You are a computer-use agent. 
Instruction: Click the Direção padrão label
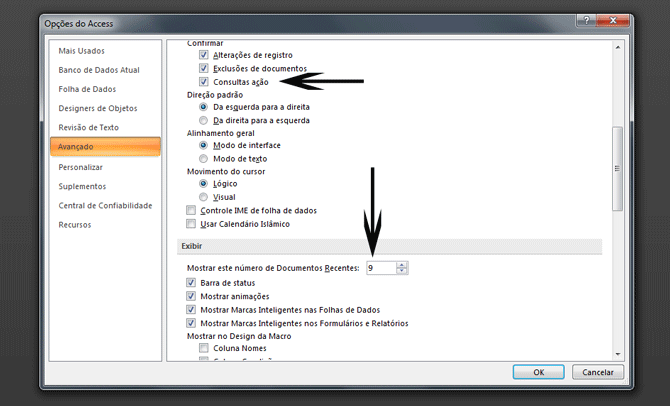click(x=215, y=95)
